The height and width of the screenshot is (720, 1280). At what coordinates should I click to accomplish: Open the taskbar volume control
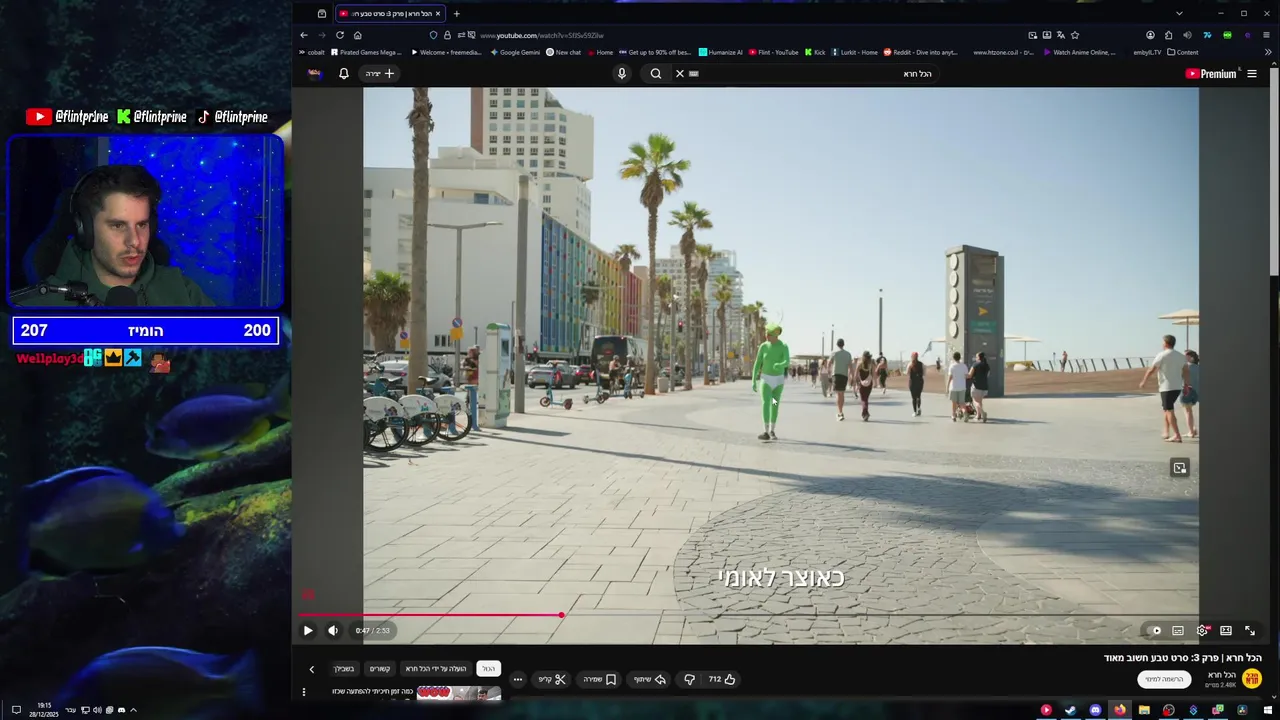[x=96, y=710]
